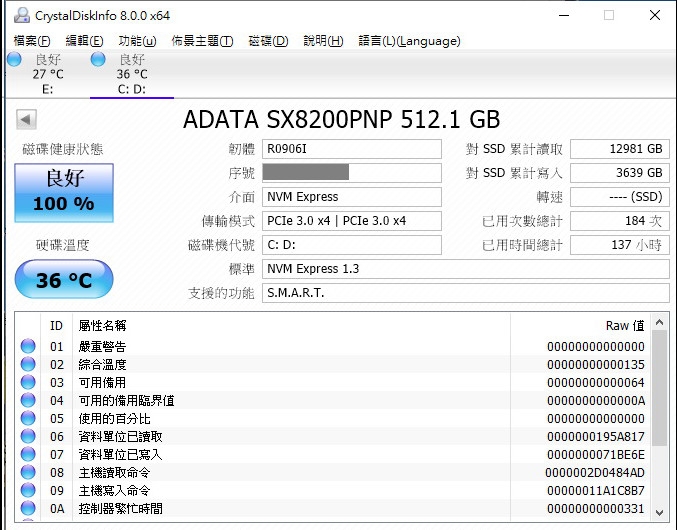
Task: Select raw value 00000011A1C8B7
Action: click(595, 491)
